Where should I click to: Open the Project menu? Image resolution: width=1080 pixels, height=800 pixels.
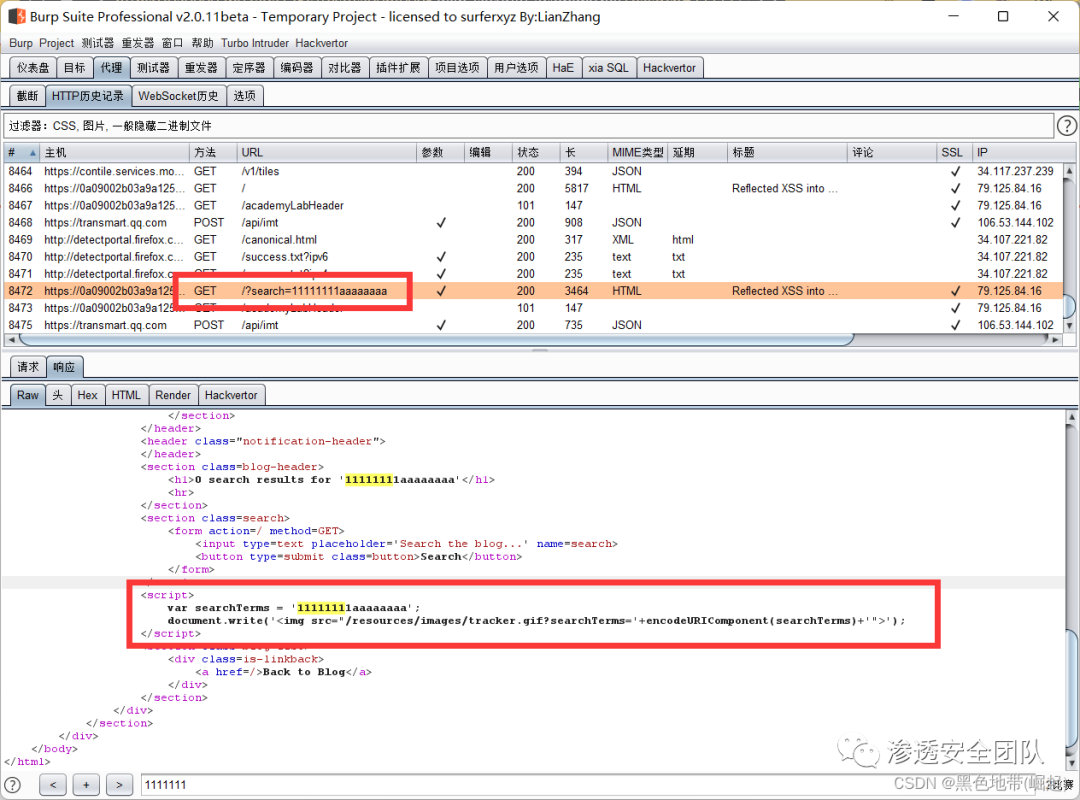coord(56,43)
